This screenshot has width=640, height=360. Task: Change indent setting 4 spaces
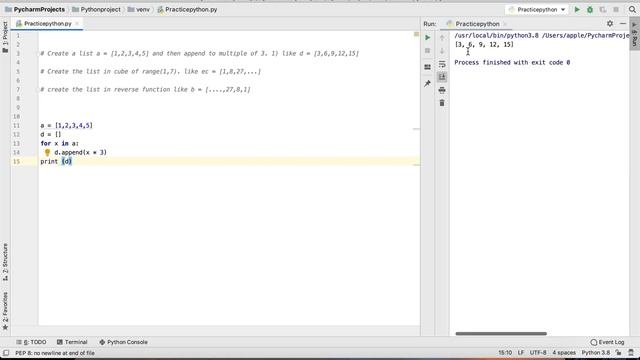click(564, 353)
